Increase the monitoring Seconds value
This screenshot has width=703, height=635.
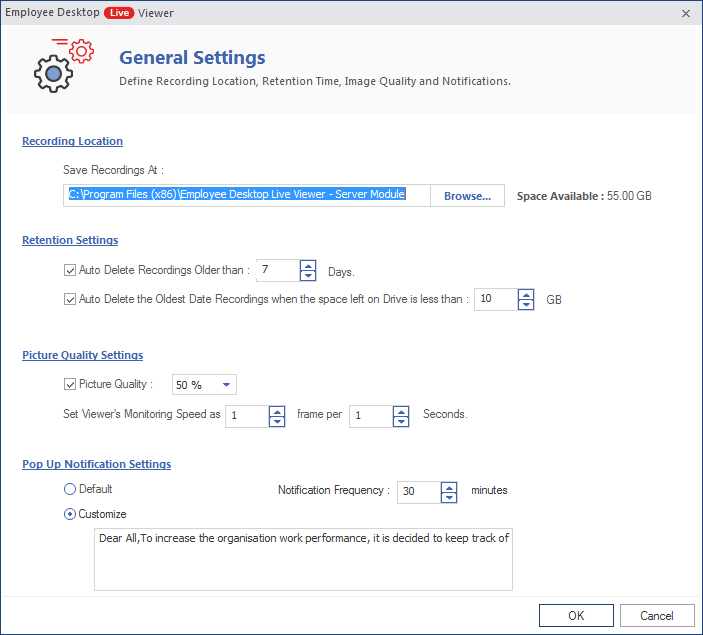coord(401,412)
